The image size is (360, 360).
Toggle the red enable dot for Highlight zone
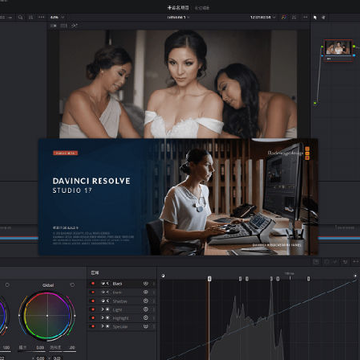(93, 318)
